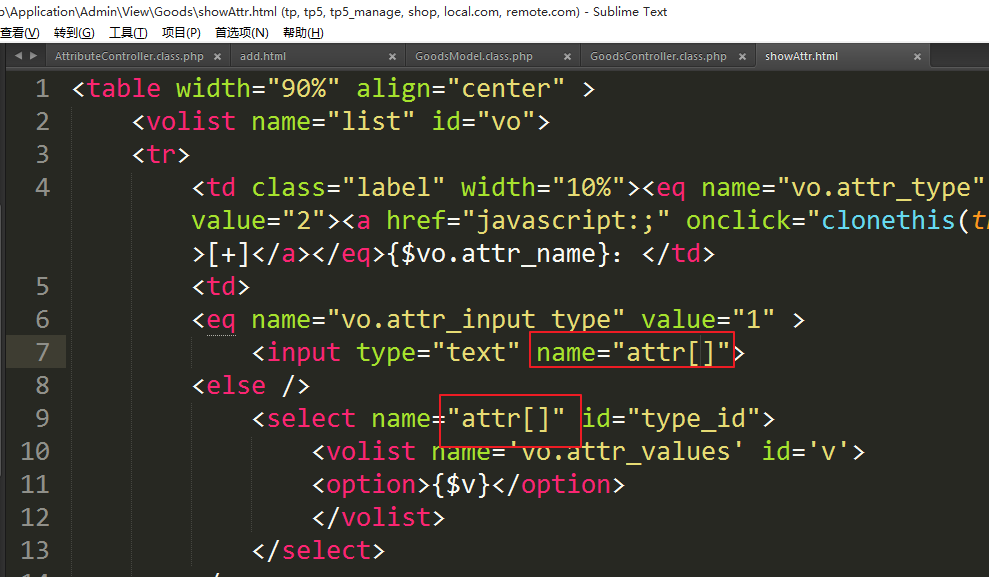The height and width of the screenshot is (577, 989).
Task: Open the 转到(G) menu
Action: 74,33
